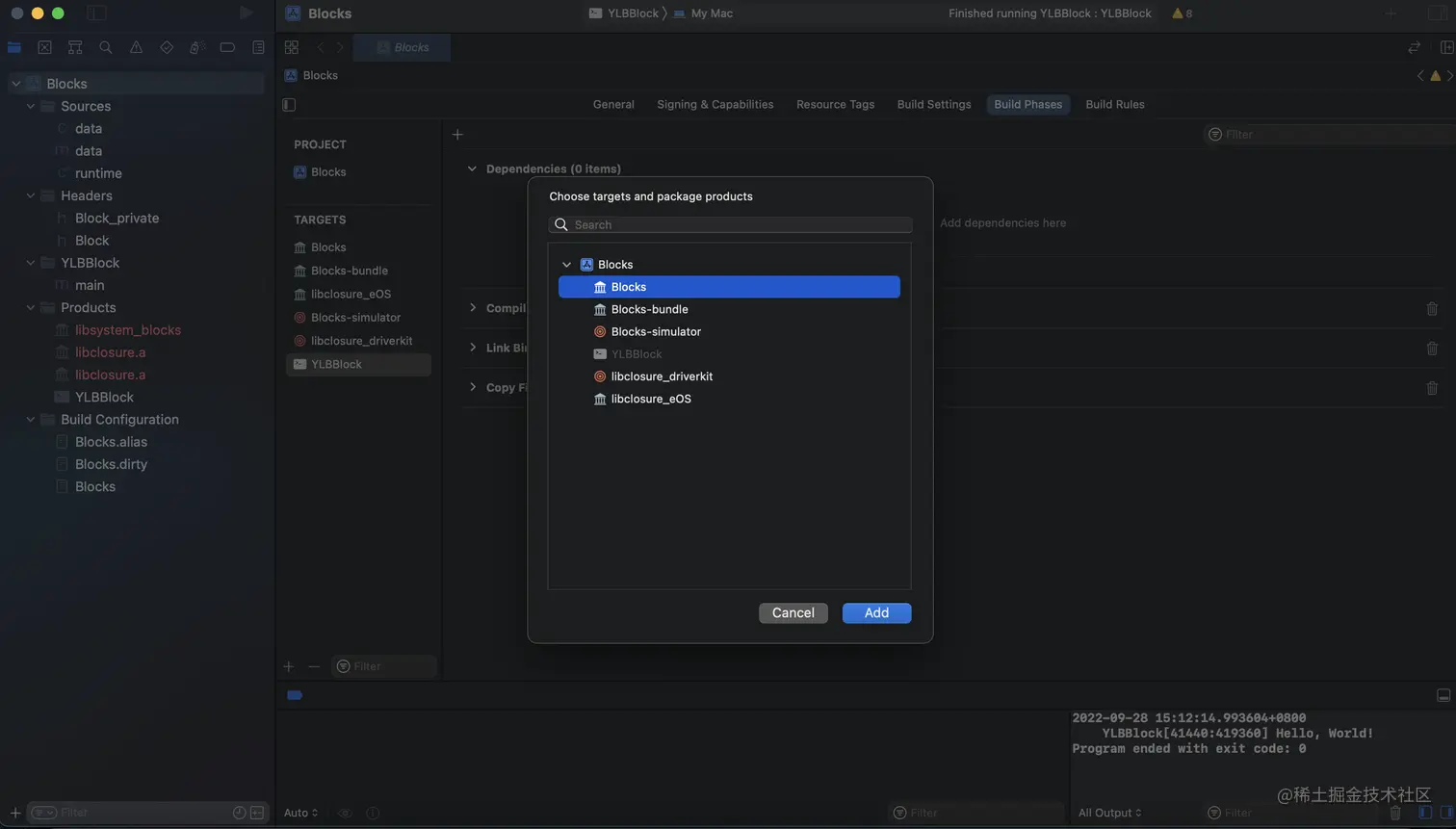1456x829 pixels.
Task: Collapse the Products group
Action: (x=31, y=308)
